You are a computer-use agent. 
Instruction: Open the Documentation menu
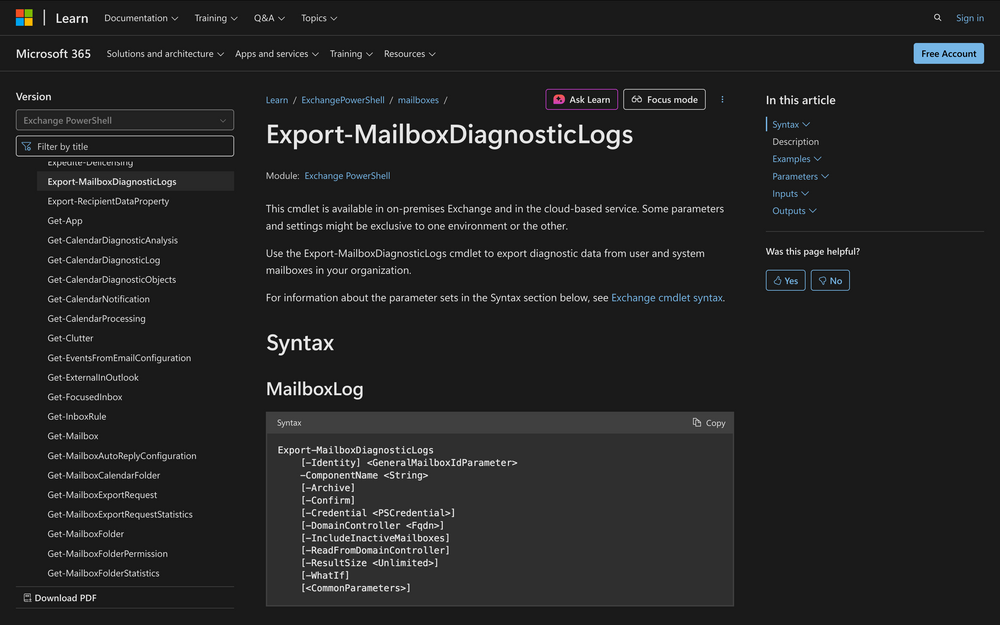[x=140, y=17]
